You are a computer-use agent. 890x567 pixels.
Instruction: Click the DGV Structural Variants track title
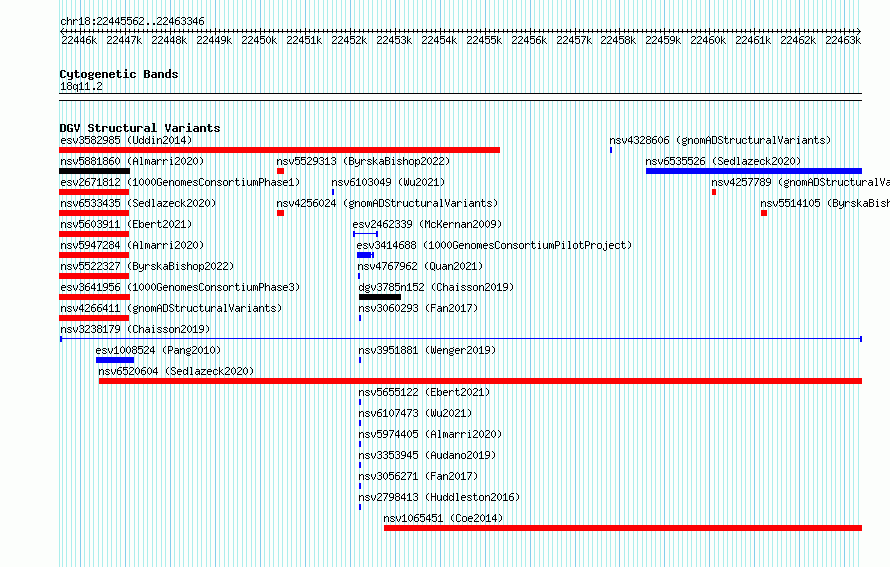[140, 128]
